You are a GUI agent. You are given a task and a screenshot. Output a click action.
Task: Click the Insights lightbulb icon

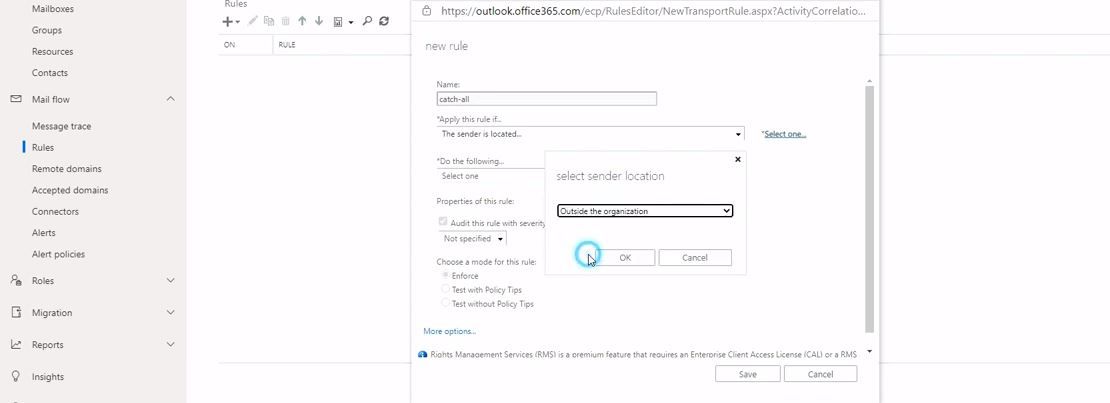(16, 376)
